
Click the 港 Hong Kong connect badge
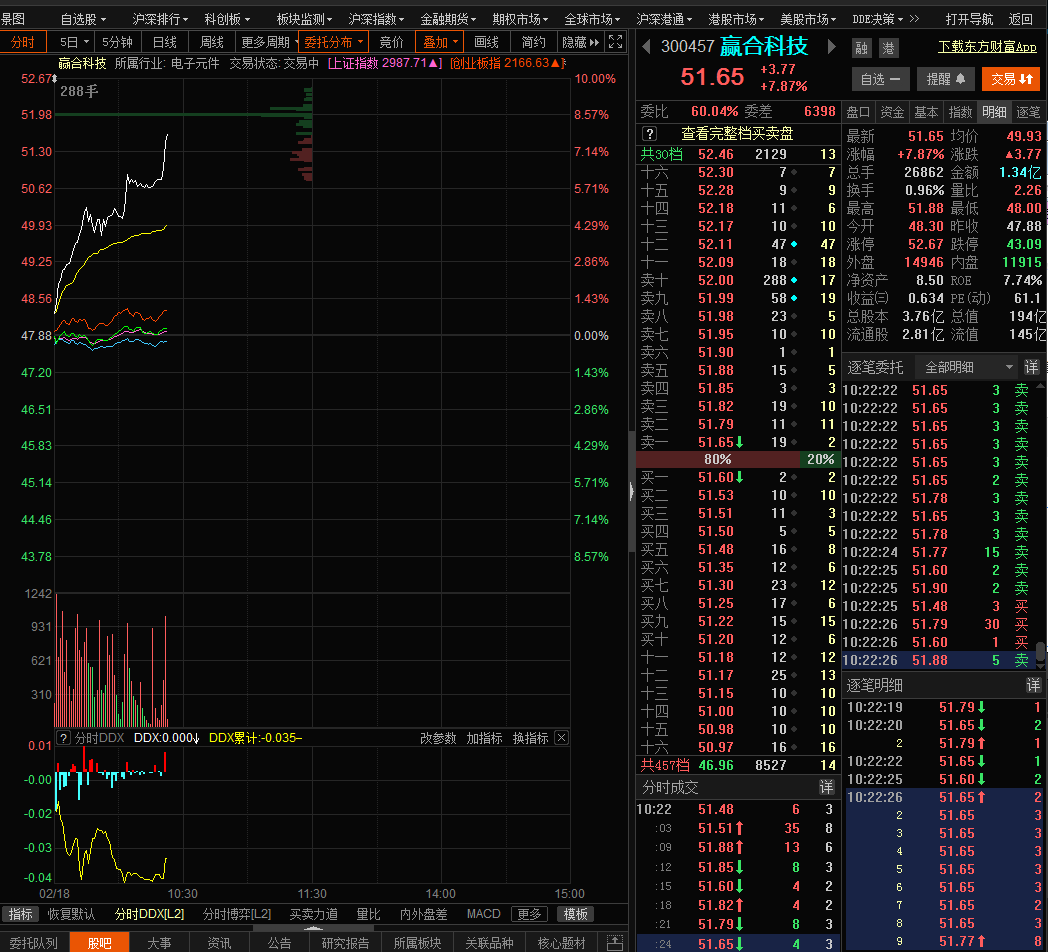888,48
